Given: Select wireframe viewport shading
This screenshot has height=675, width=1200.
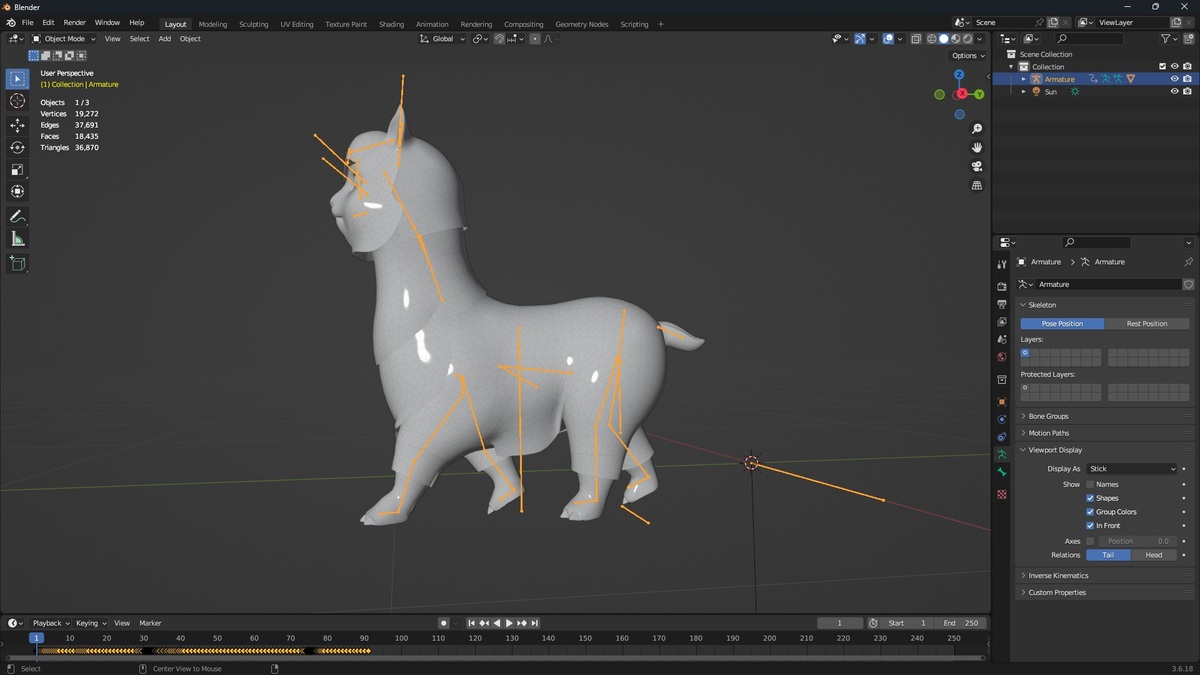Looking at the screenshot, I should [x=931, y=39].
